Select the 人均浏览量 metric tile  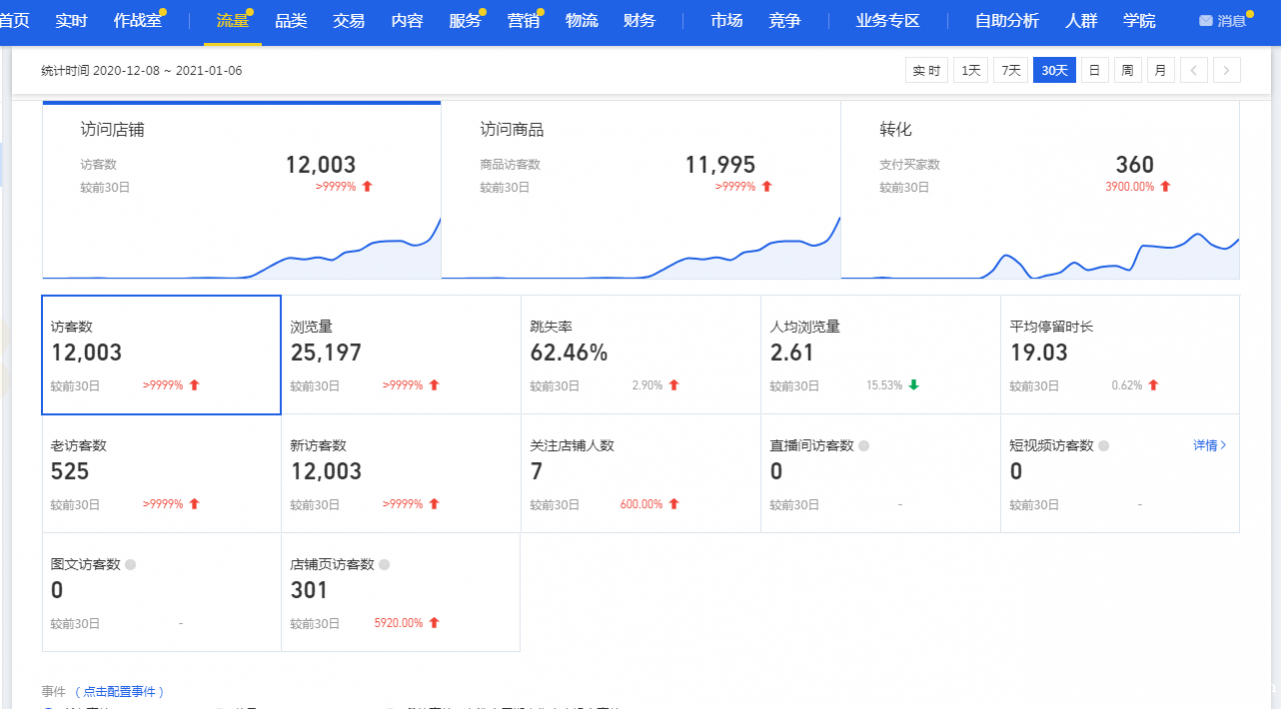(881, 355)
